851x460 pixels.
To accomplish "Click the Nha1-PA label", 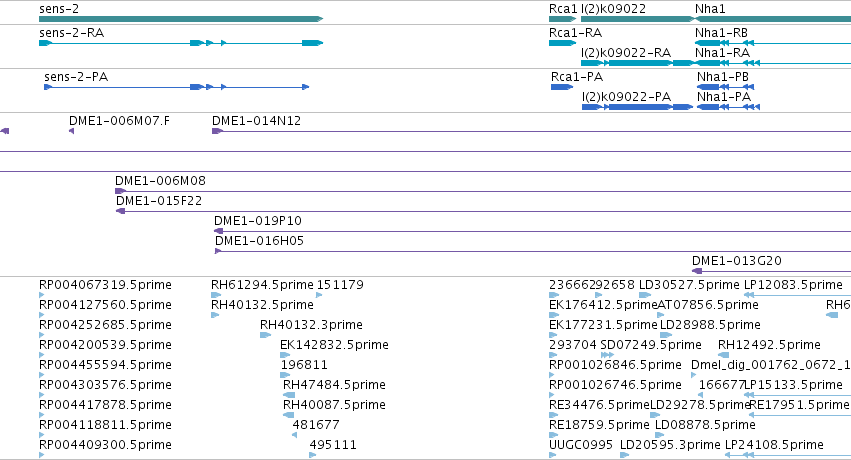I will tap(724, 97).
